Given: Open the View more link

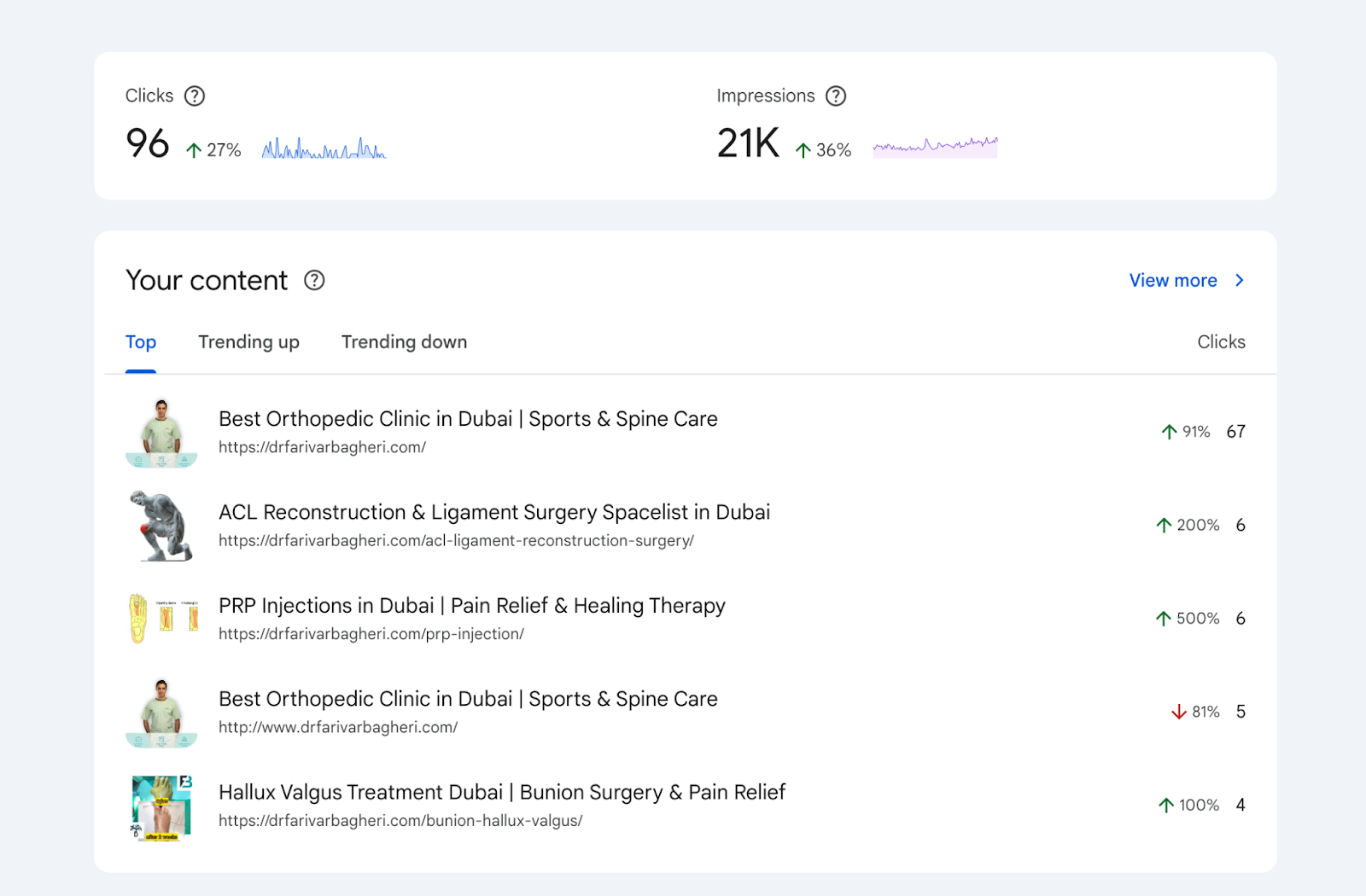Looking at the screenshot, I should pyautogui.click(x=1173, y=280).
